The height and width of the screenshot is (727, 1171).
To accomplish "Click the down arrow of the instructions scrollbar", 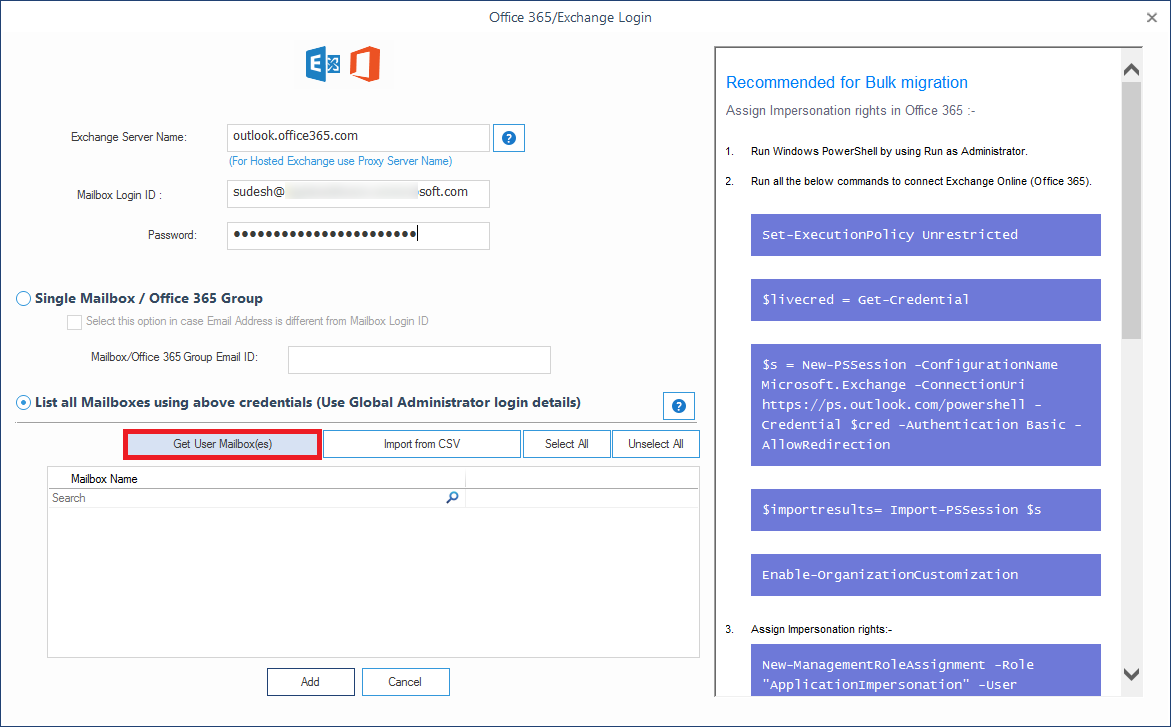I will coord(1131,674).
